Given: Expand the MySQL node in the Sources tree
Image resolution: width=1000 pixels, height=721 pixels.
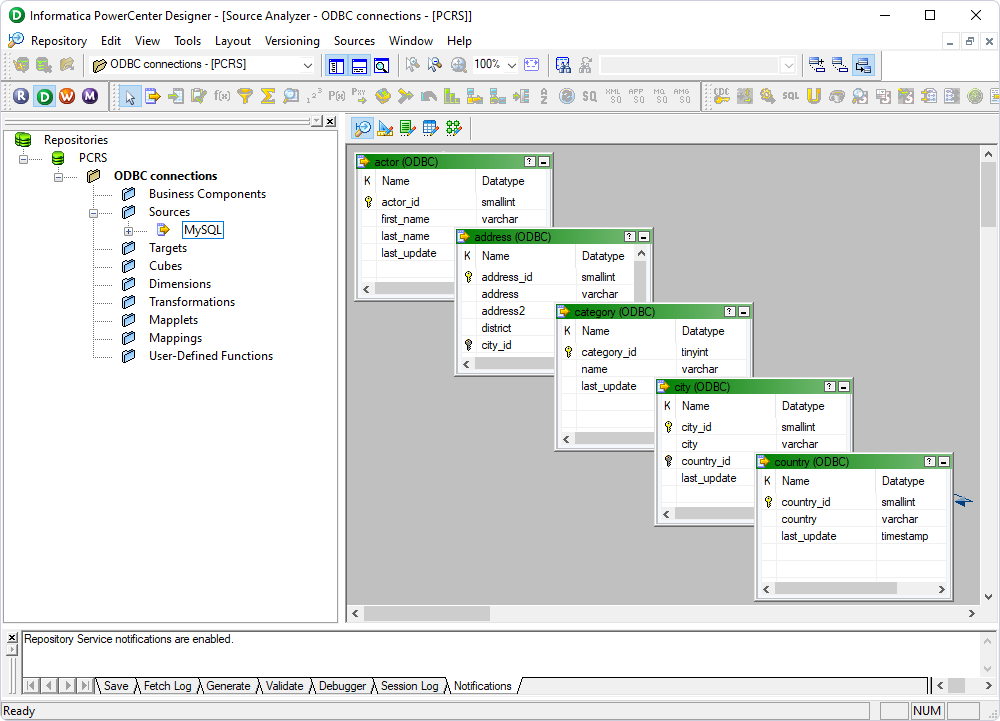Looking at the screenshot, I should point(127,229).
